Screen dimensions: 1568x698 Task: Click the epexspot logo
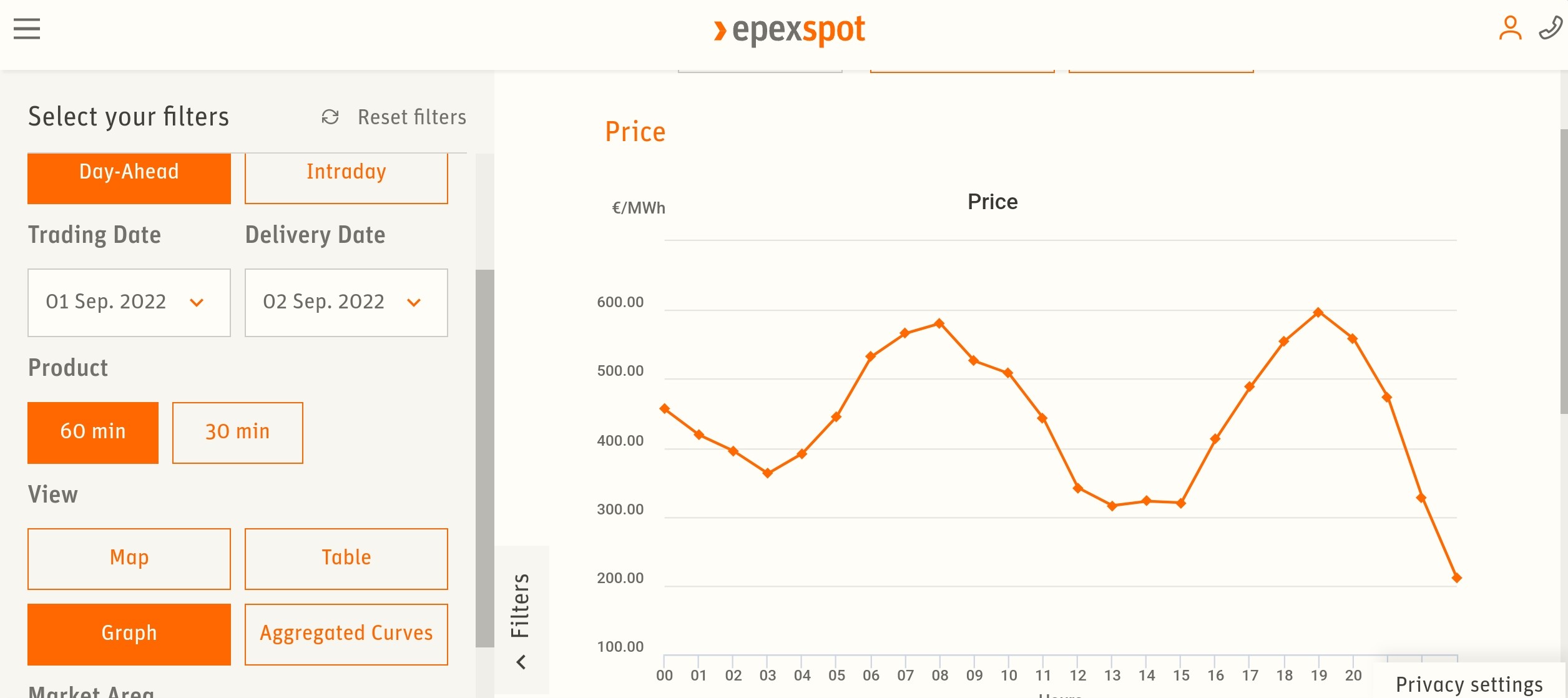pos(790,30)
